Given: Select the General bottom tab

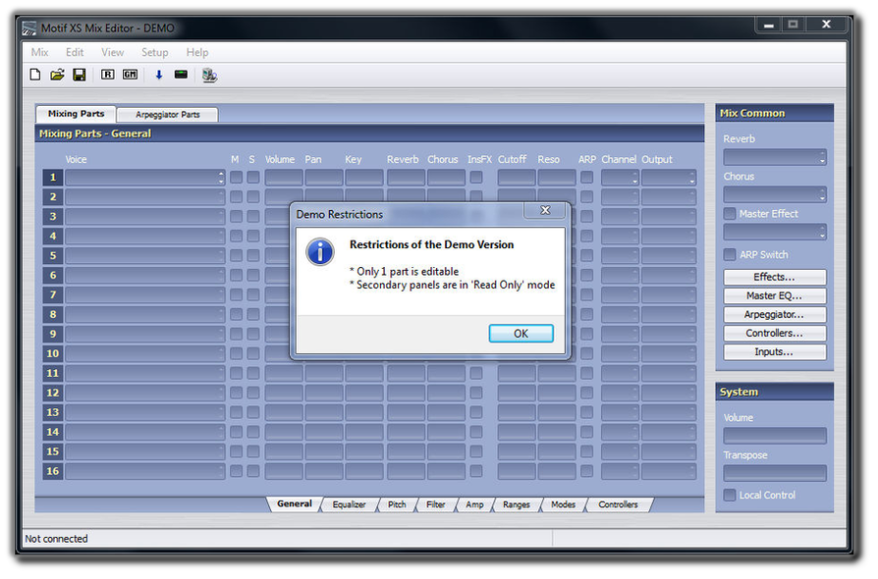Looking at the screenshot, I should coord(295,504).
